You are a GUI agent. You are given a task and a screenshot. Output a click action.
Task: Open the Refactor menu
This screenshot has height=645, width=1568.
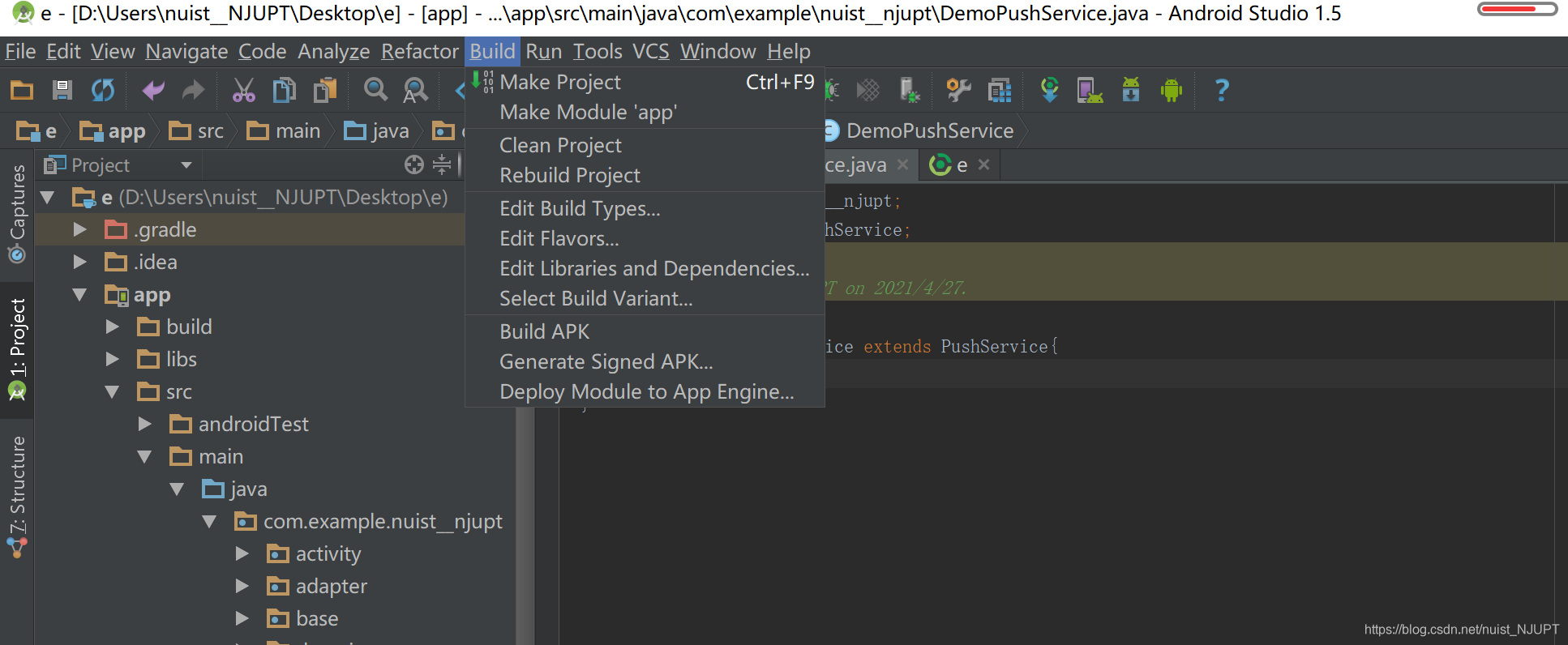(x=420, y=52)
